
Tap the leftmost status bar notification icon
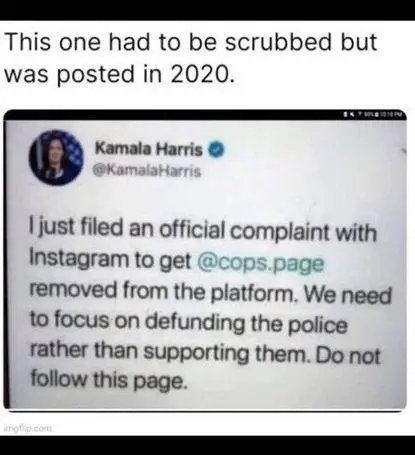click(x=345, y=115)
